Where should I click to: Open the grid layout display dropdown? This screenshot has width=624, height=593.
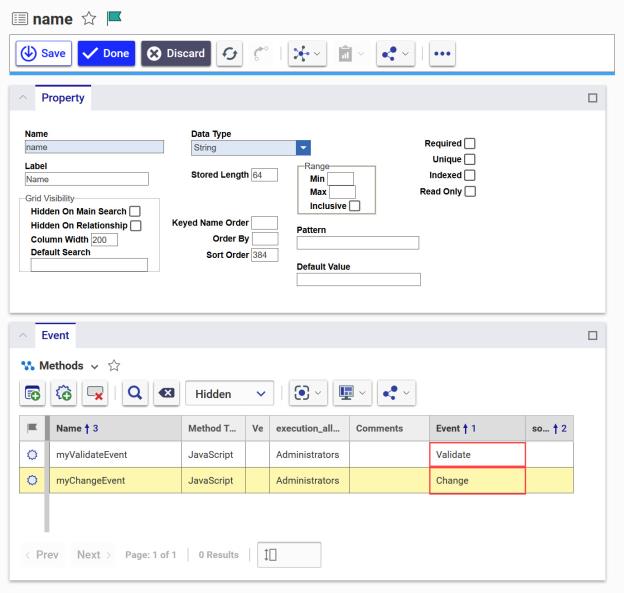pos(353,393)
